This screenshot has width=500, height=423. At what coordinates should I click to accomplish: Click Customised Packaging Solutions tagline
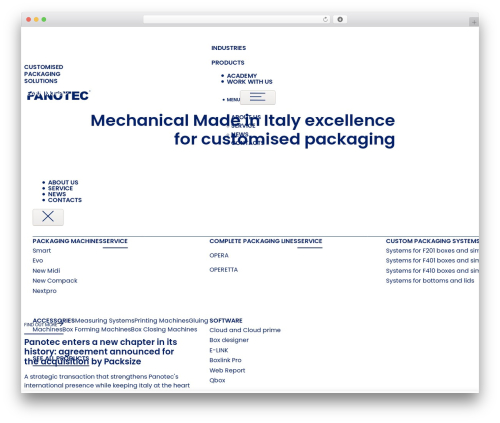point(43,74)
